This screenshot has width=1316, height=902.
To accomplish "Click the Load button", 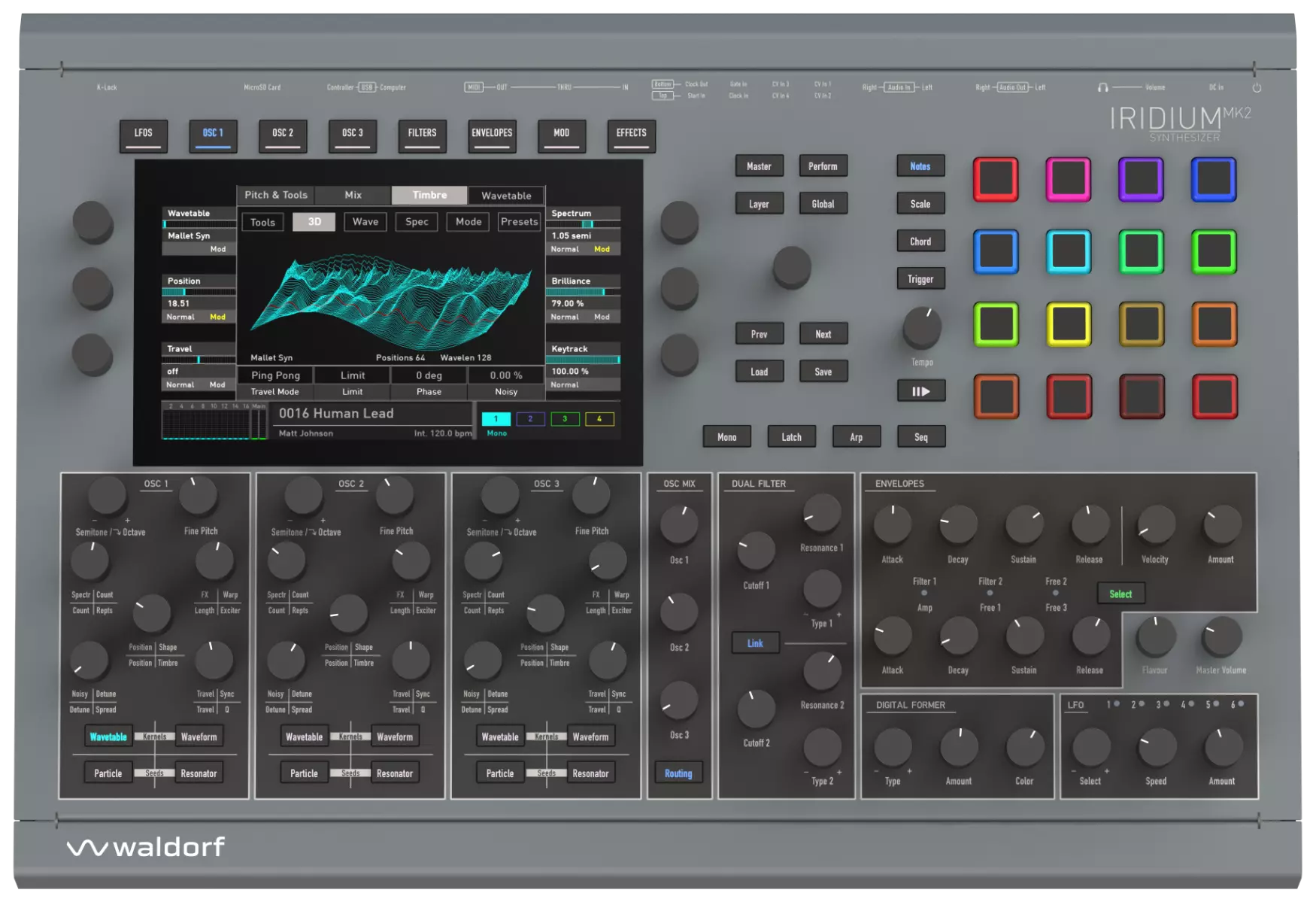I will pos(760,372).
